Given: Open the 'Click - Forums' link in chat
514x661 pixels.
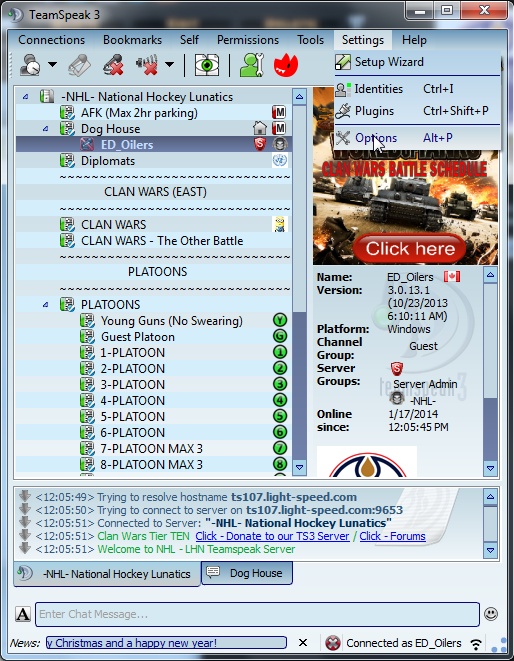Looking at the screenshot, I should click(x=393, y=536).
